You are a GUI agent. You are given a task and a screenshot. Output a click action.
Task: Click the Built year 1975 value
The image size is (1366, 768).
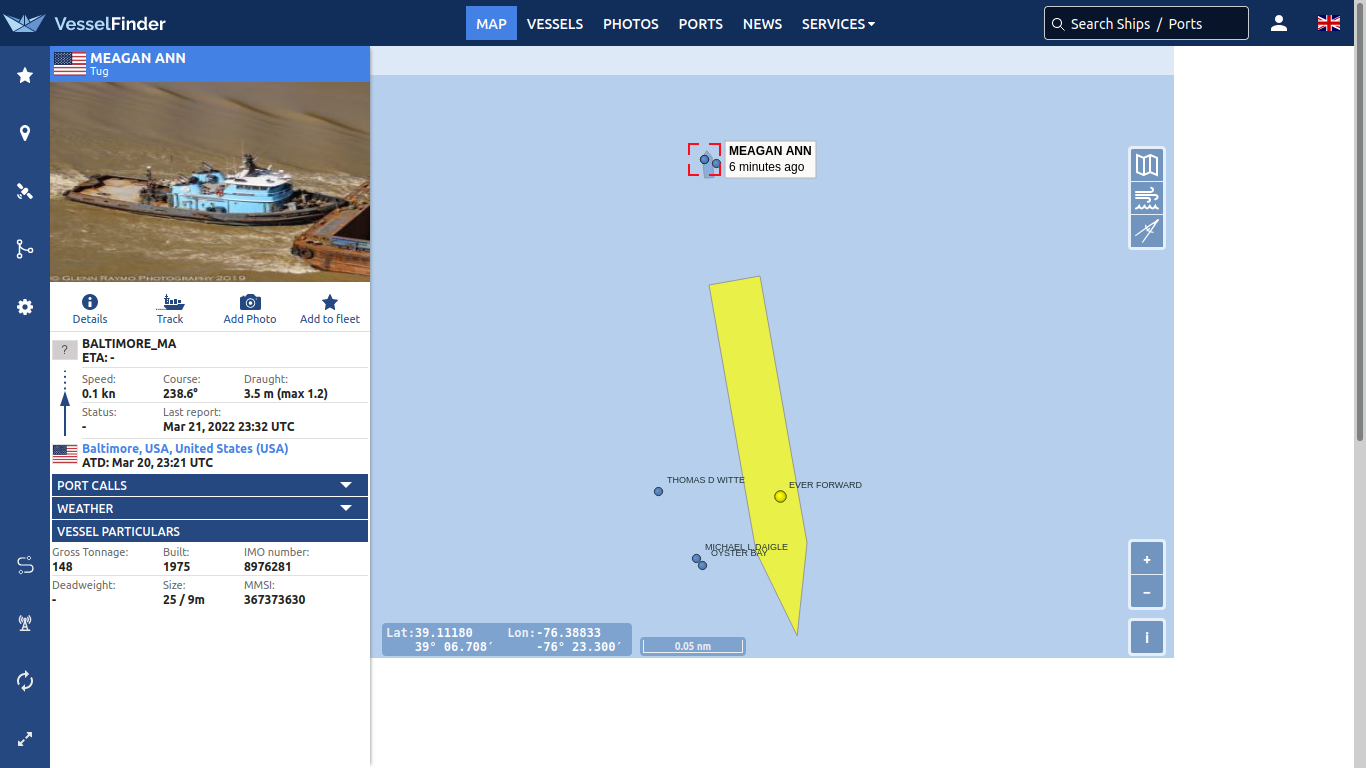177,567
